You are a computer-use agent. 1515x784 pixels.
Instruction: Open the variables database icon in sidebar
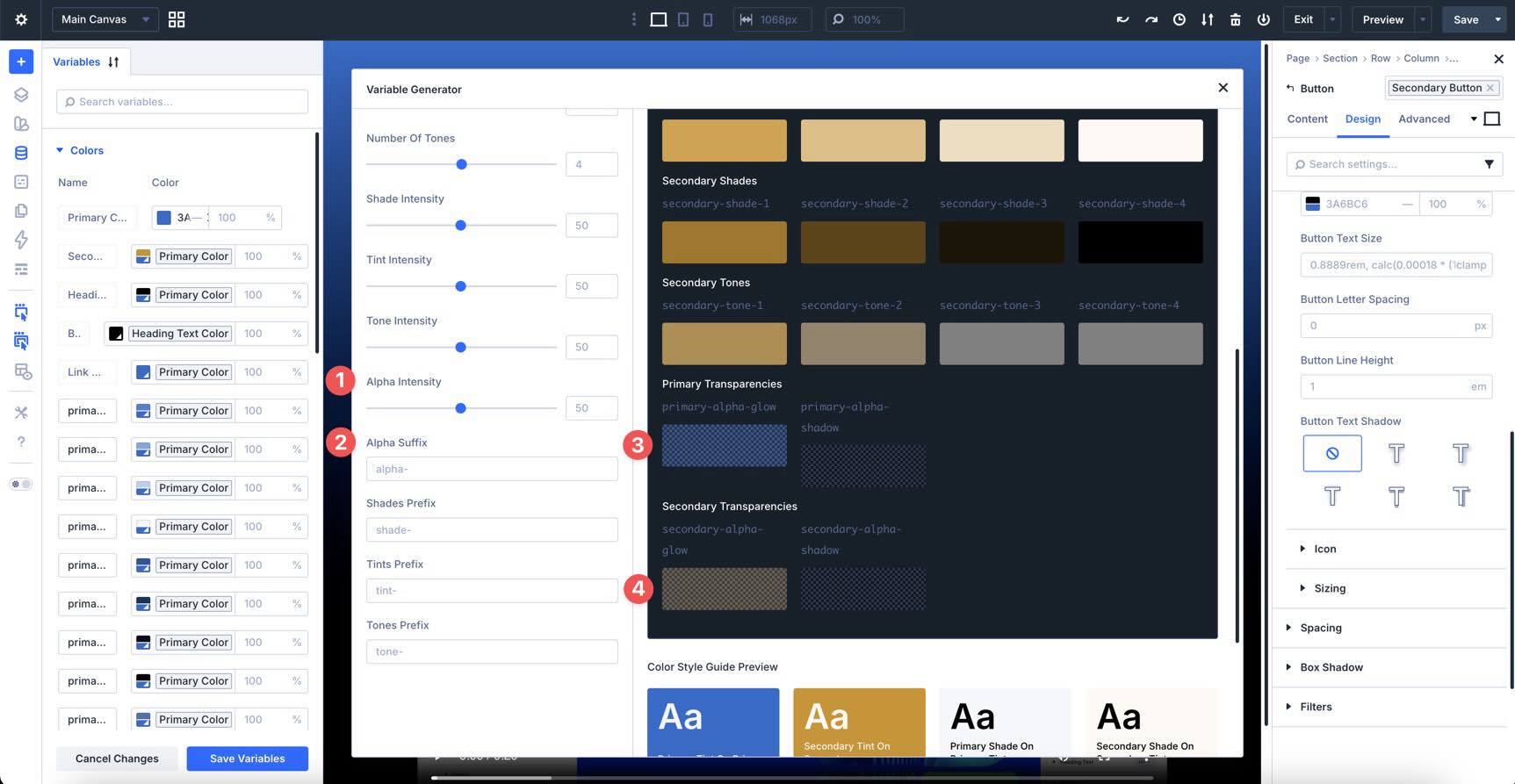point(21,153)
